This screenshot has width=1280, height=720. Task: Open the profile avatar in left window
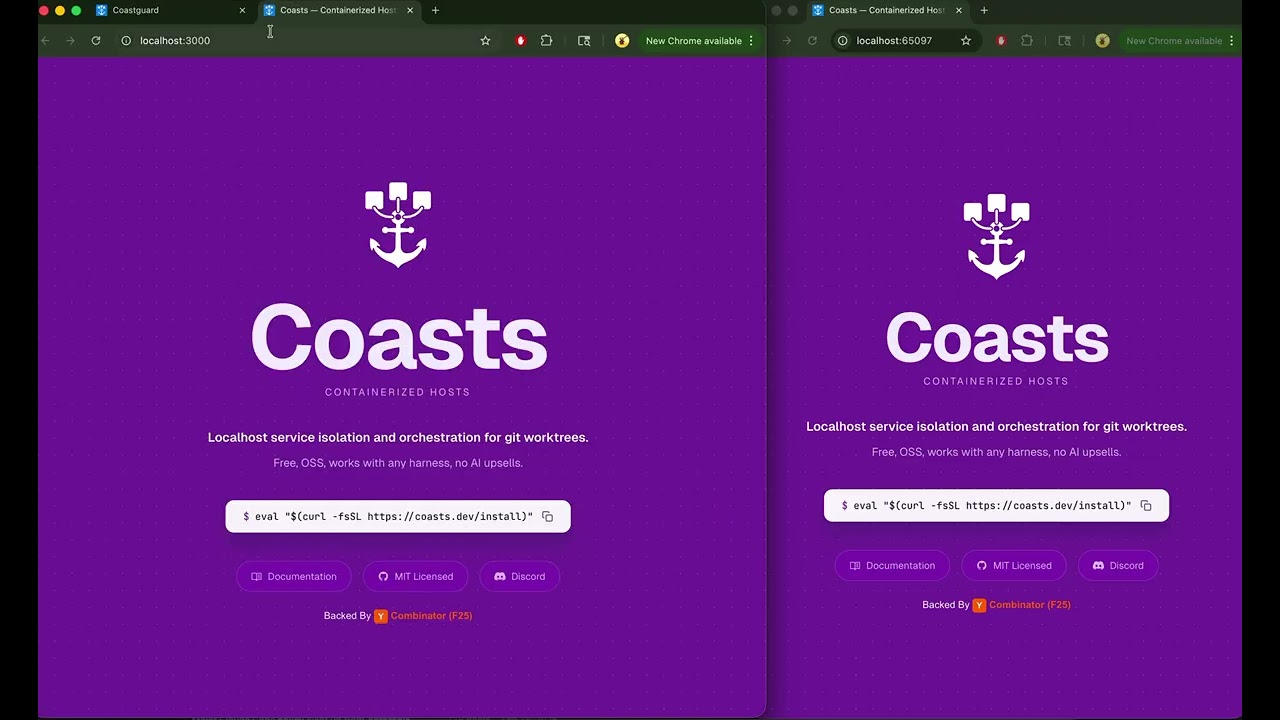coord(622,41)
